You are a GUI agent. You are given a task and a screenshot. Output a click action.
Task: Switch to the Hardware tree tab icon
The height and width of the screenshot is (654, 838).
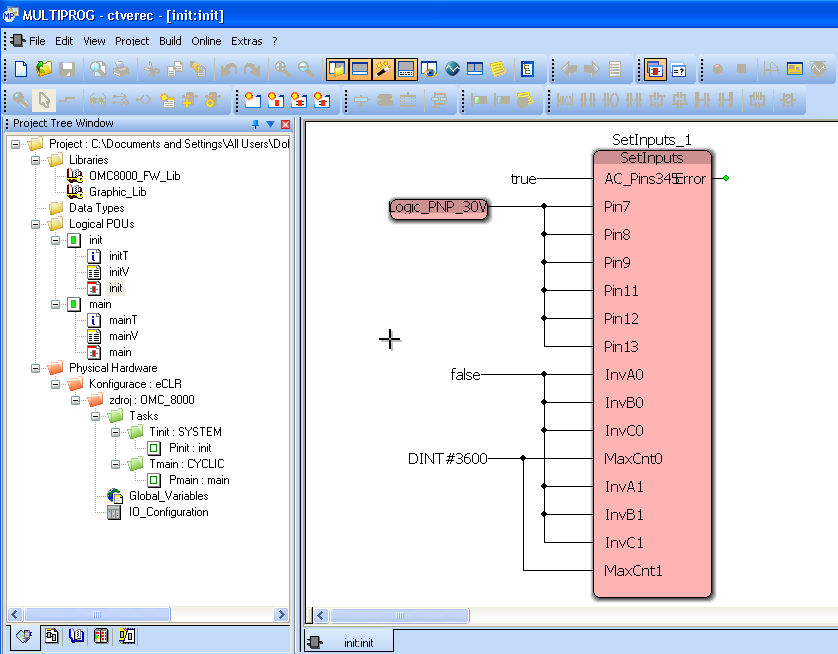pyautogui.click(x=101, y=636)
